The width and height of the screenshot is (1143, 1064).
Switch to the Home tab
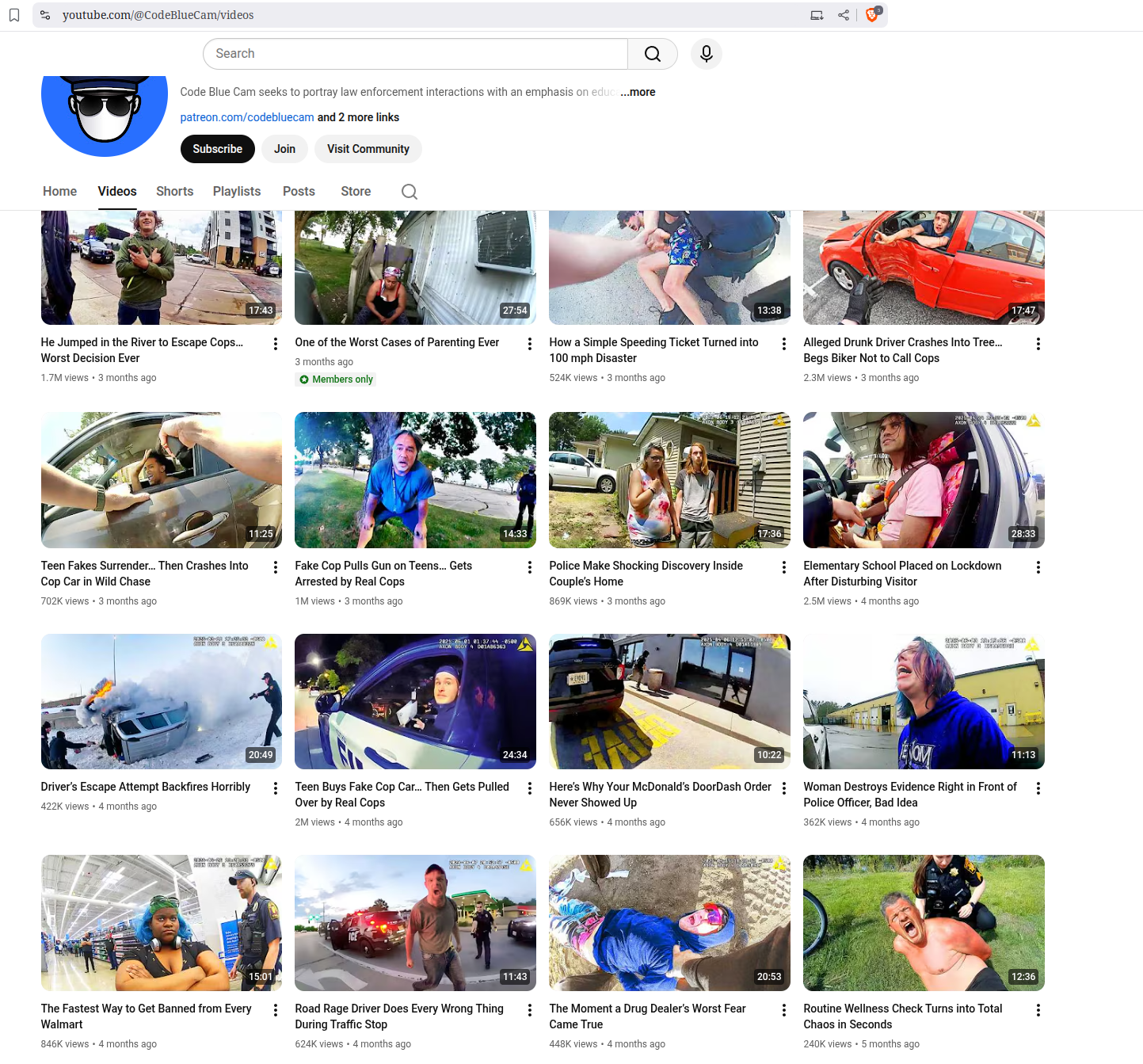59,192
